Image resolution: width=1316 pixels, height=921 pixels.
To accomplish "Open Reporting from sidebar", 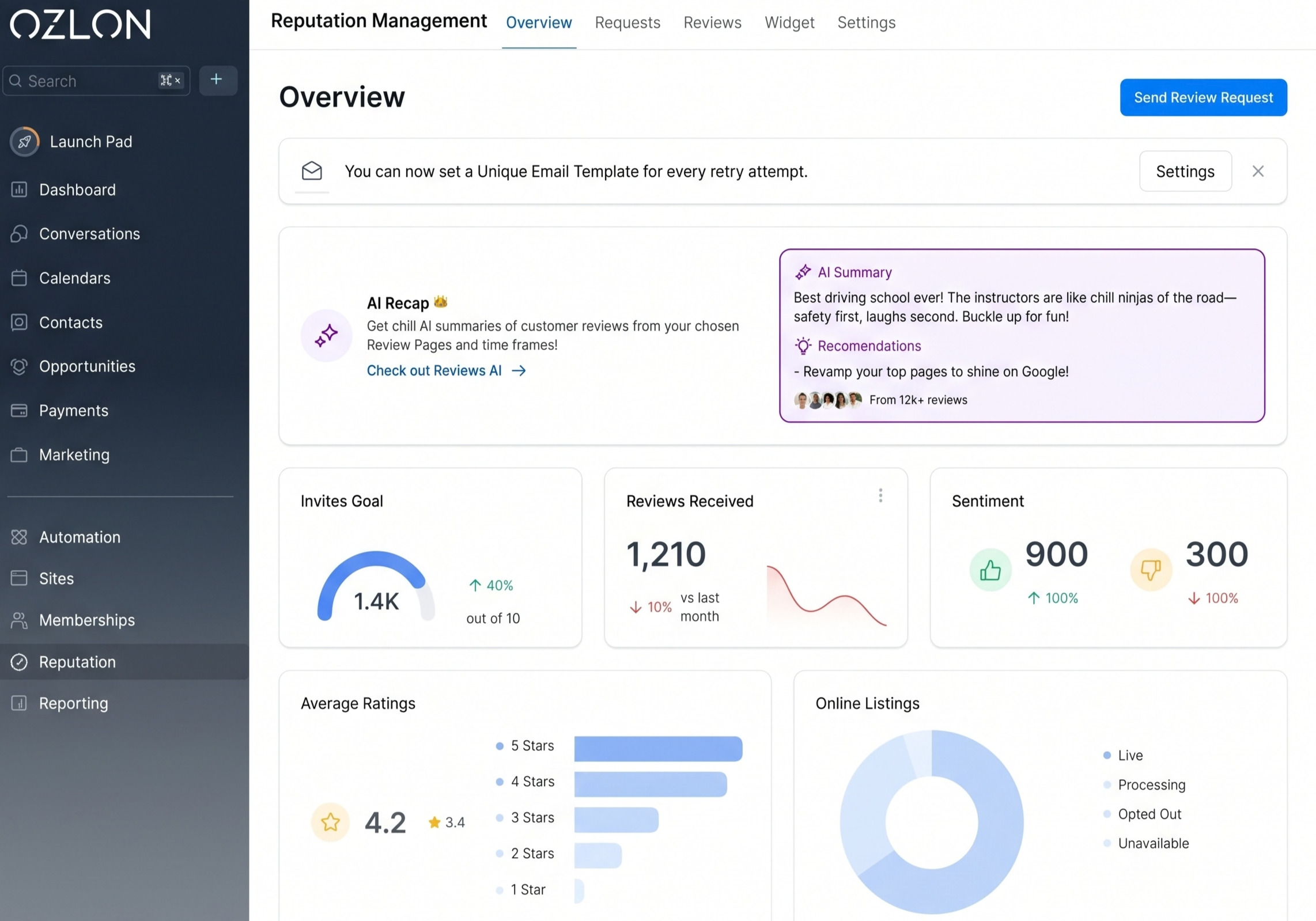I will click(x=59, y=703).
